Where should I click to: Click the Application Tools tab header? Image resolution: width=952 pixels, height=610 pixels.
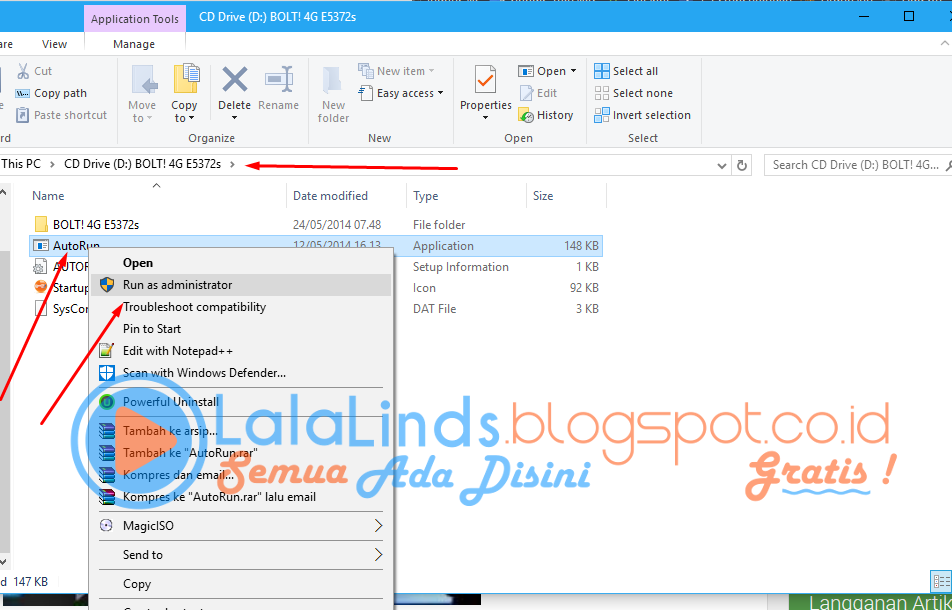[135, 19]
